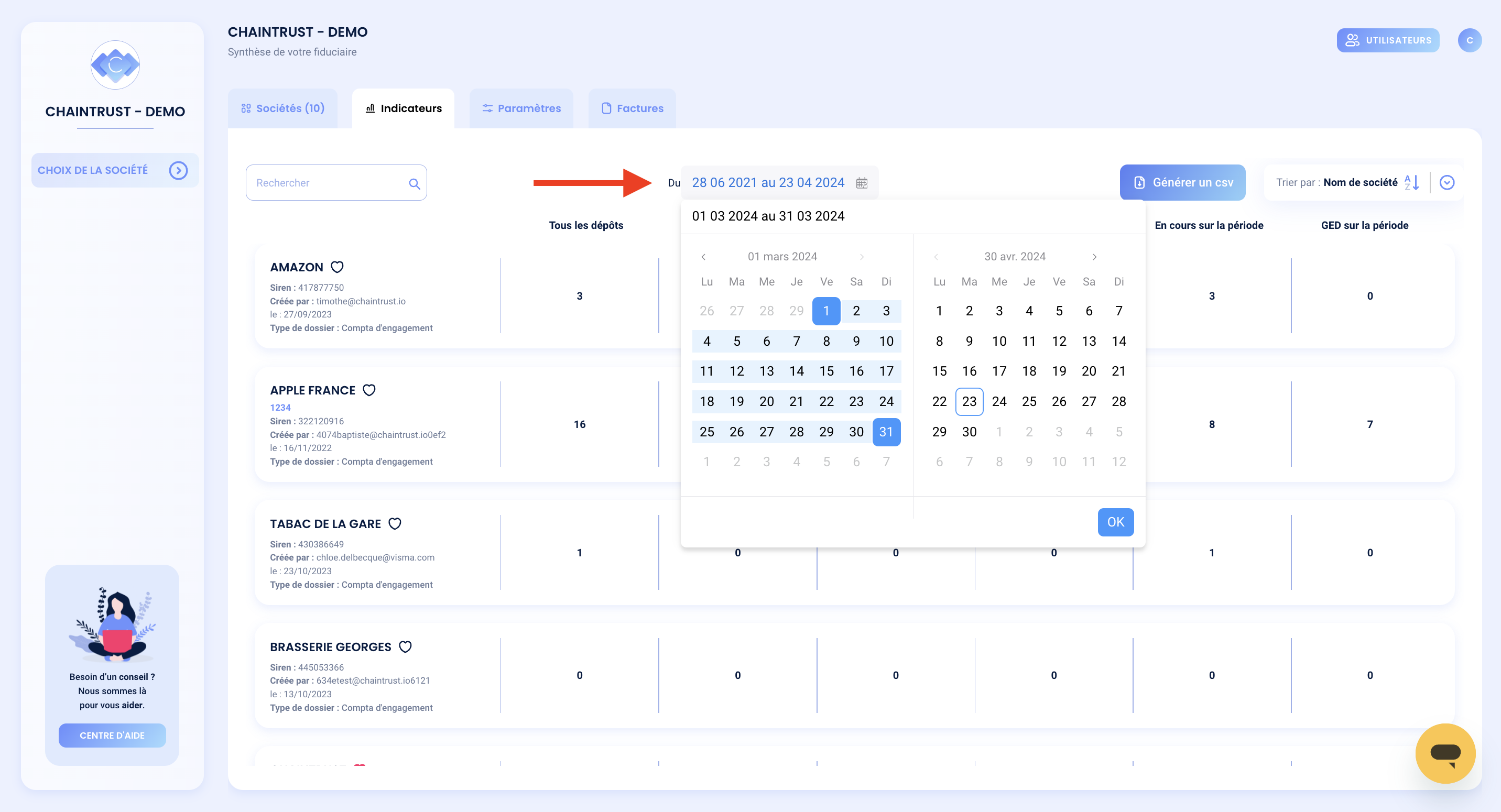Viewport: 1501px width, 812px height.
Task: Favorite the TABAC DE LA GARE heart
Action: 395,524
